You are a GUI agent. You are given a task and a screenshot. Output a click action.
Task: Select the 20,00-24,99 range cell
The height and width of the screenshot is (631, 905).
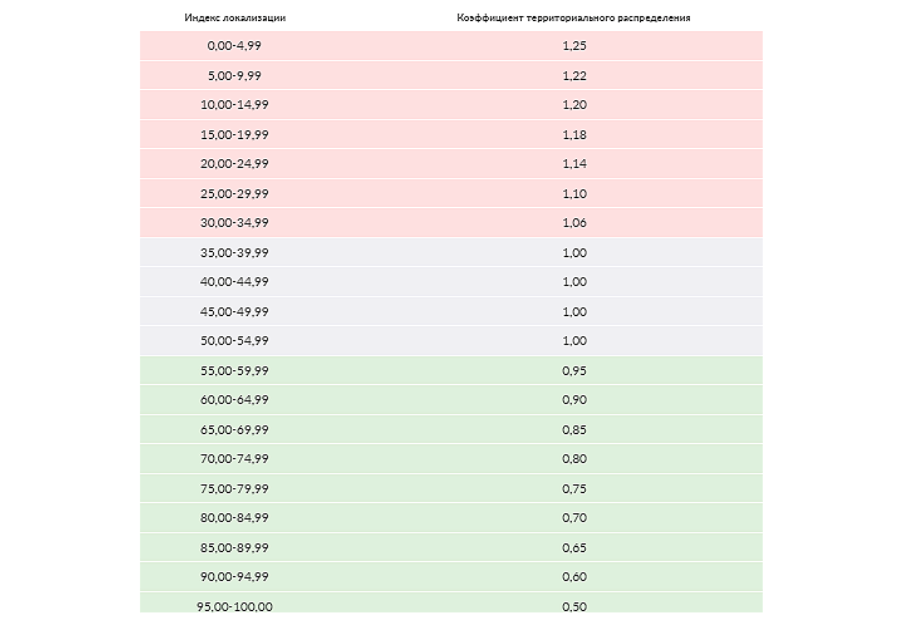[x=234, y=163]
